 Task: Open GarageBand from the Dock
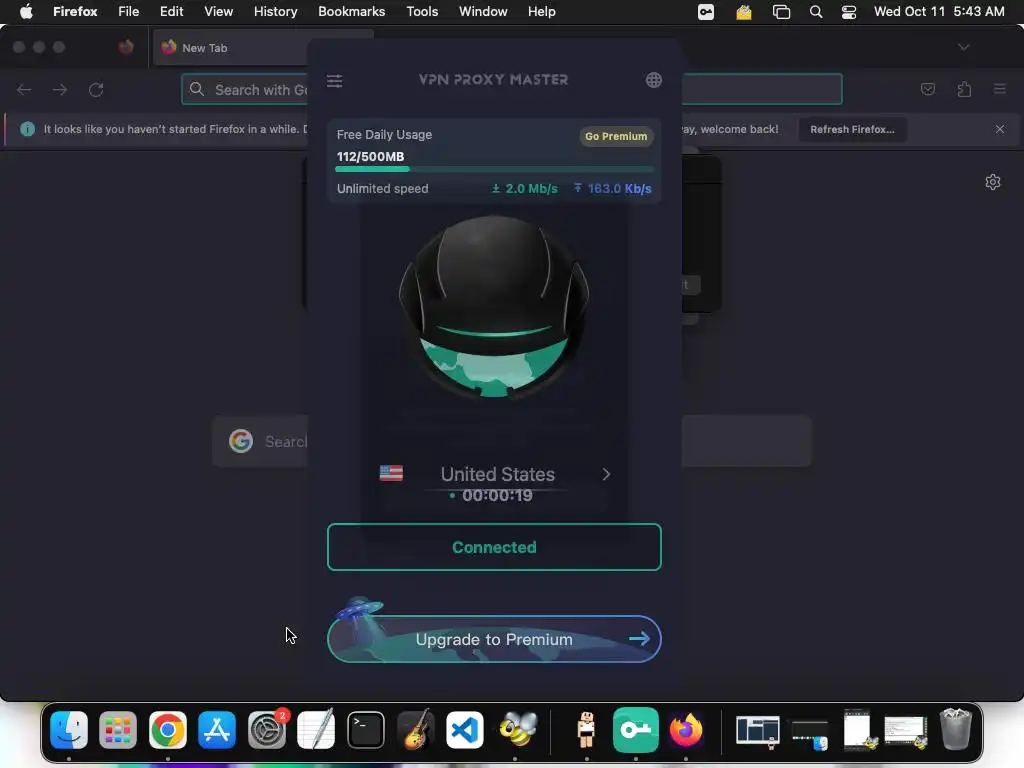pos(415,729)
